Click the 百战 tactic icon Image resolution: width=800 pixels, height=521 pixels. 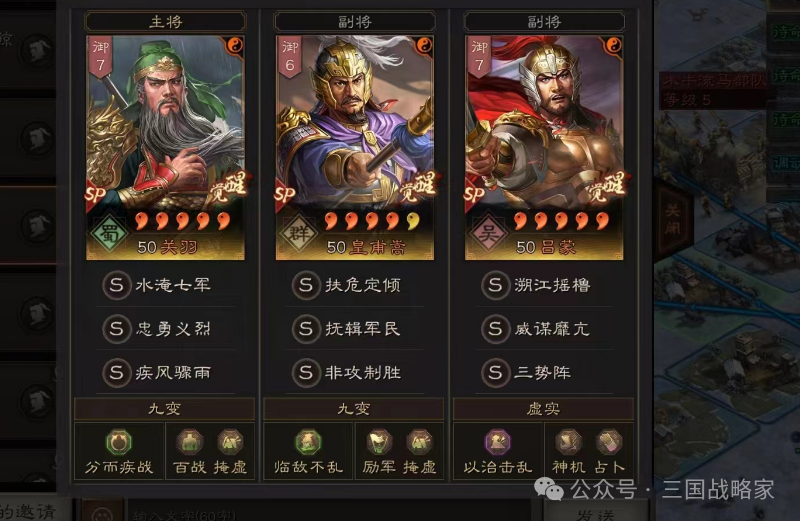click(190, 442)
